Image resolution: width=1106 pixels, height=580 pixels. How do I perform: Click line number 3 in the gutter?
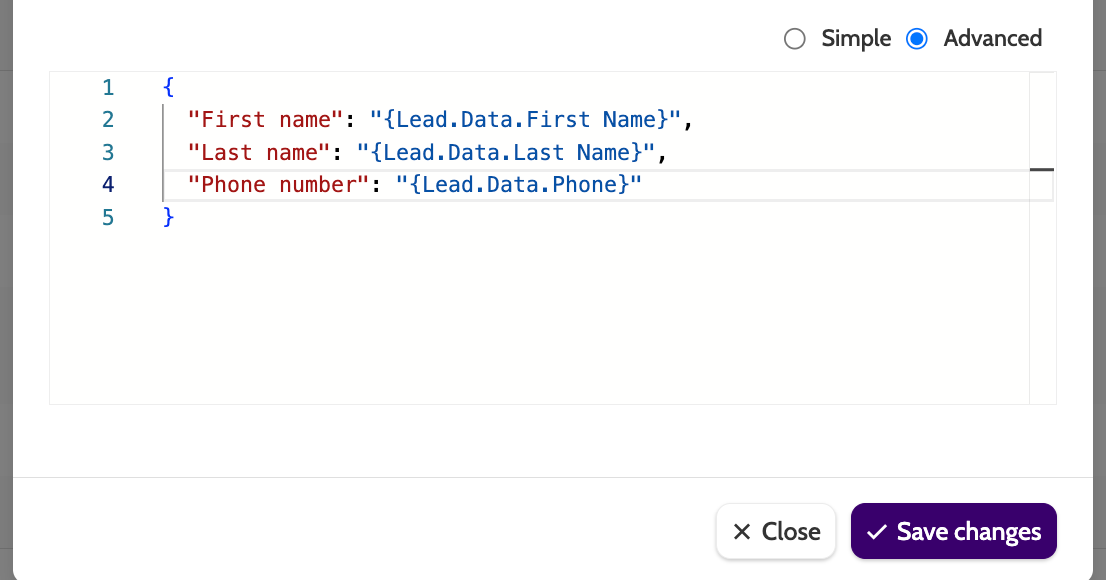pos(108,152)
